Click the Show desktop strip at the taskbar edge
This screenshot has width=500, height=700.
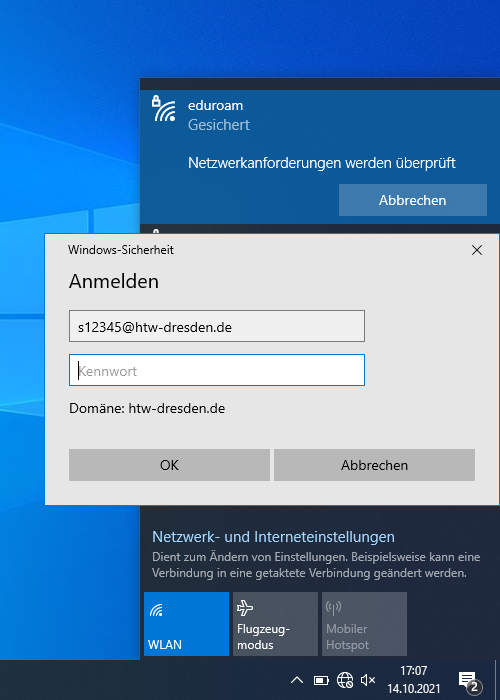click(497, 680)
